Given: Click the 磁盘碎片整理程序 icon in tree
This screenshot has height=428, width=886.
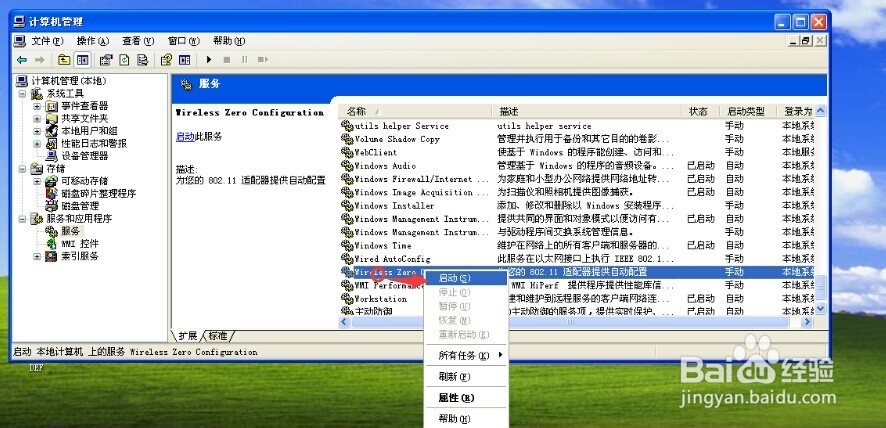Looking at the screenshot, I should pos(51,193).
